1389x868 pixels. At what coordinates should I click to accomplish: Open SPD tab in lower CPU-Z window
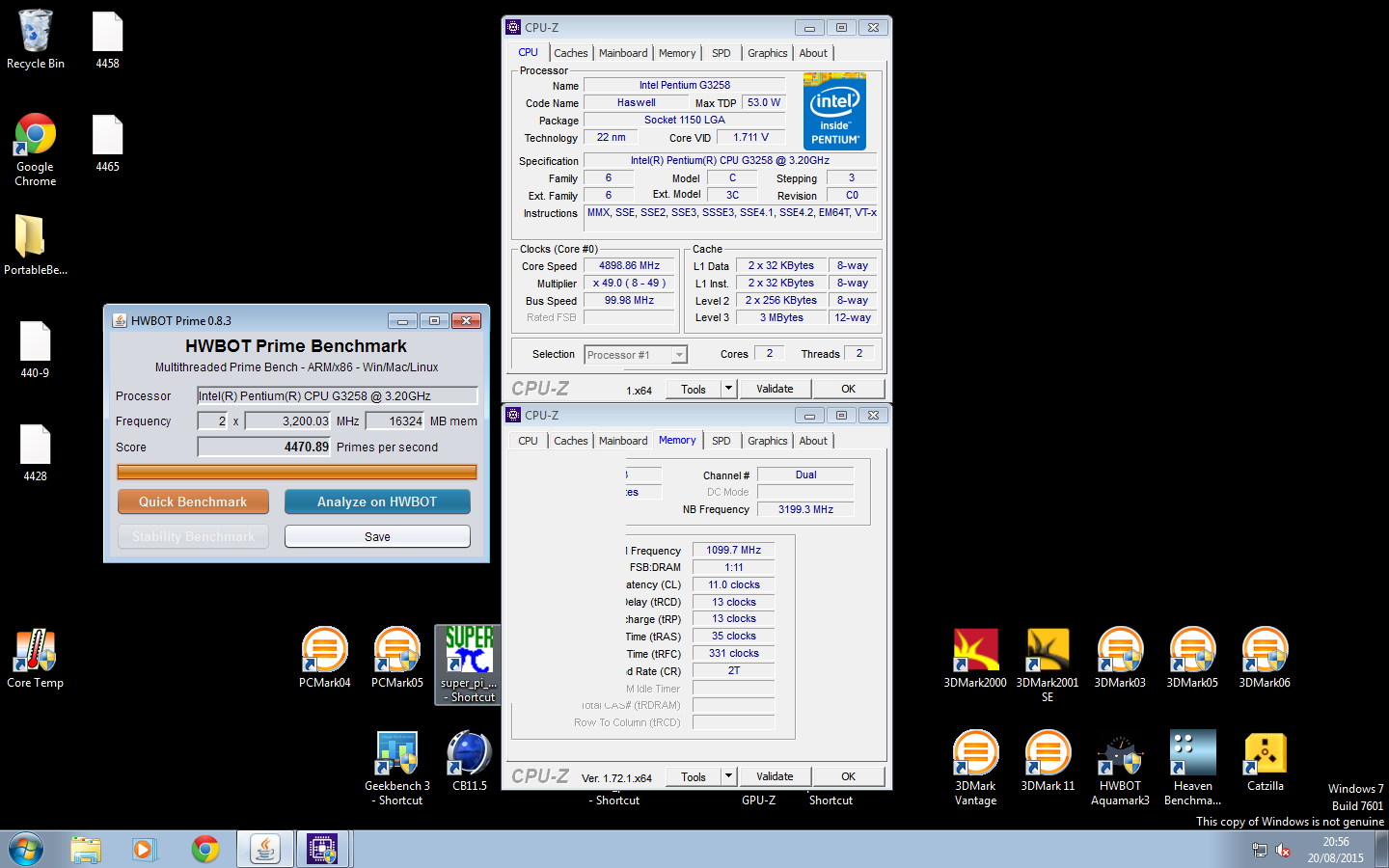(x=721, y=441)
